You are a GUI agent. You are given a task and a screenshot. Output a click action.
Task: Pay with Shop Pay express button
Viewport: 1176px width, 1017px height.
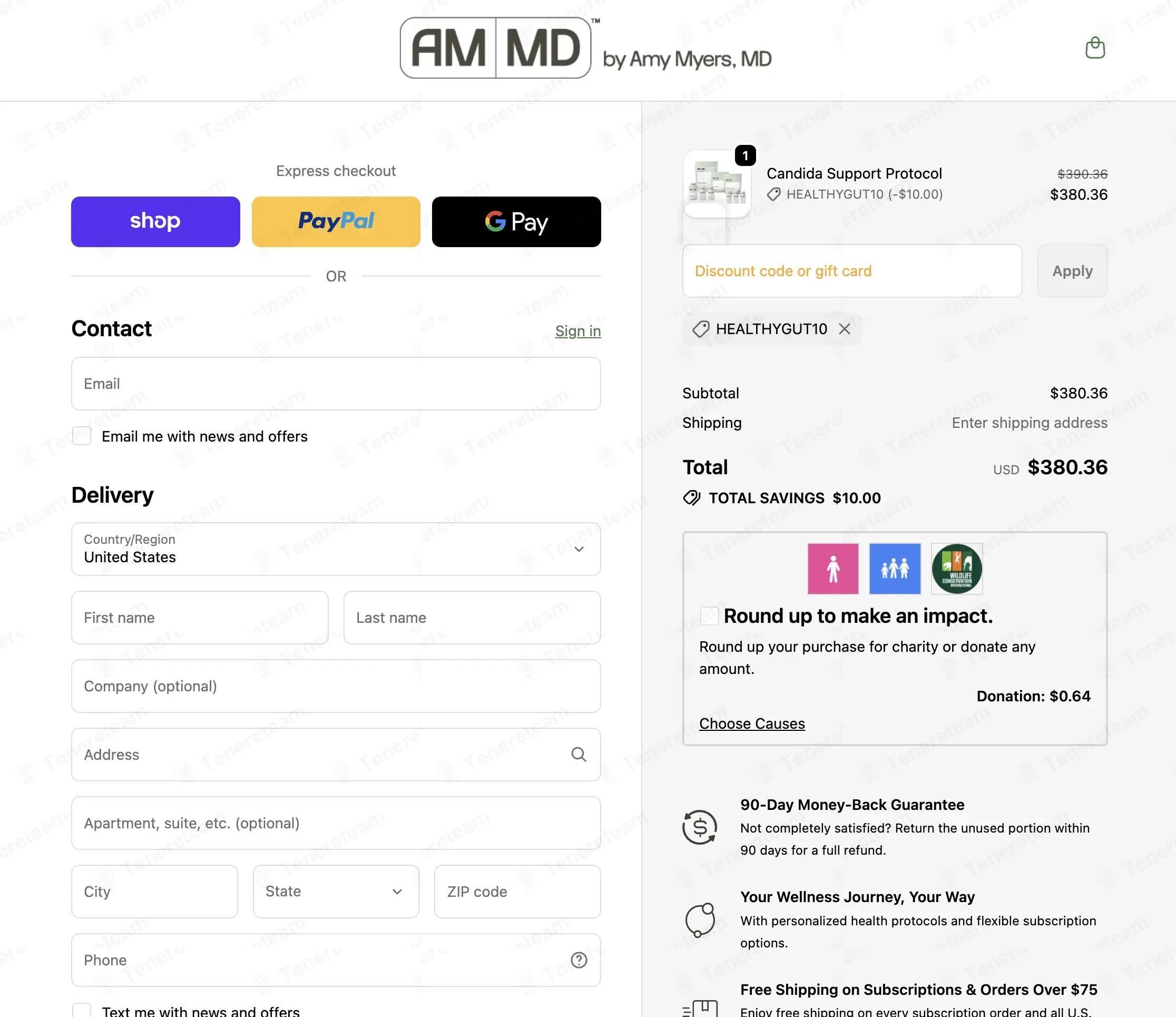click(x=155, y=221)
